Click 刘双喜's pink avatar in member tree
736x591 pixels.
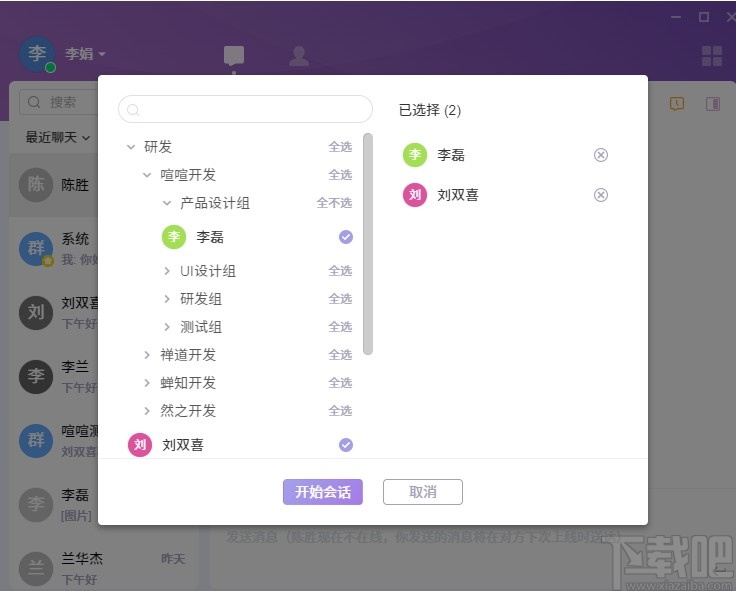click(x=140, y=445)
